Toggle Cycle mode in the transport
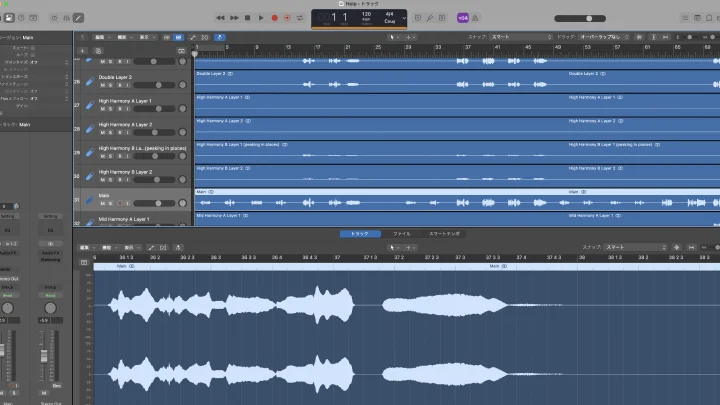Image resolution: width=720 pixels, height=405 pixels. tap(300, 18)
